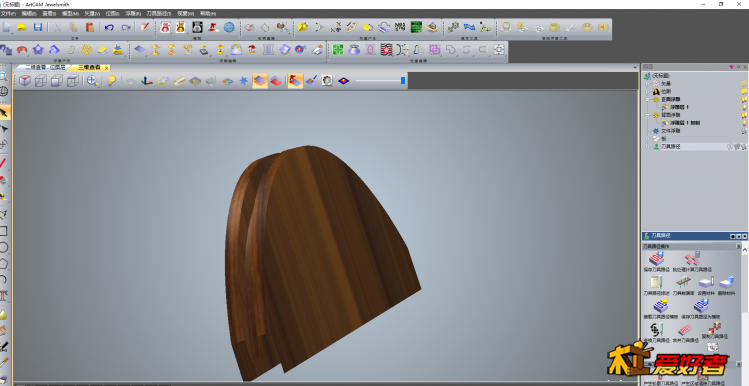Click the star shape relief icon
Viewport: 749px width, 386px height.
tap(38, 49)
